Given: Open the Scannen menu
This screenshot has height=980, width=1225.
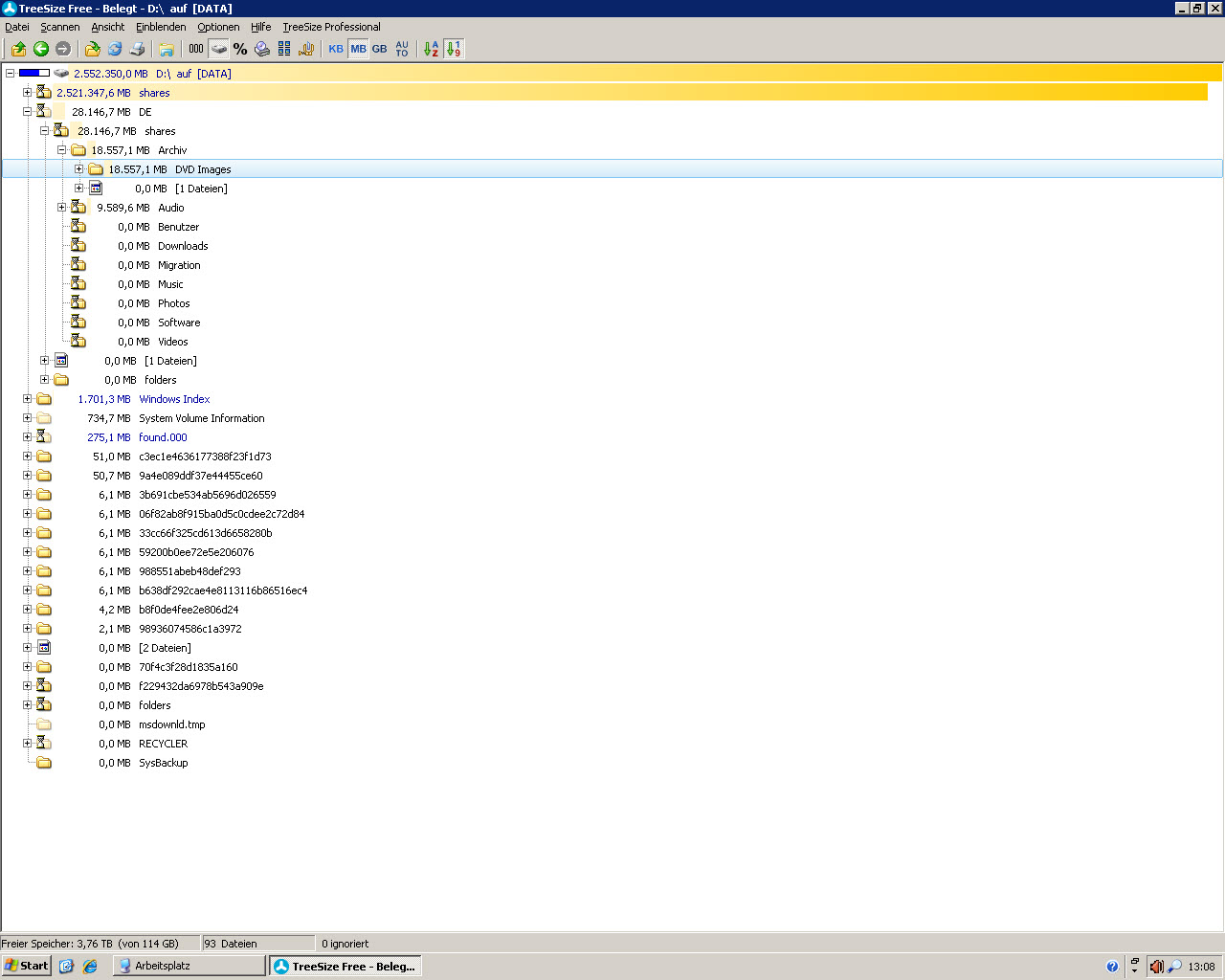Looking at the screenshot, I should 60,27.
